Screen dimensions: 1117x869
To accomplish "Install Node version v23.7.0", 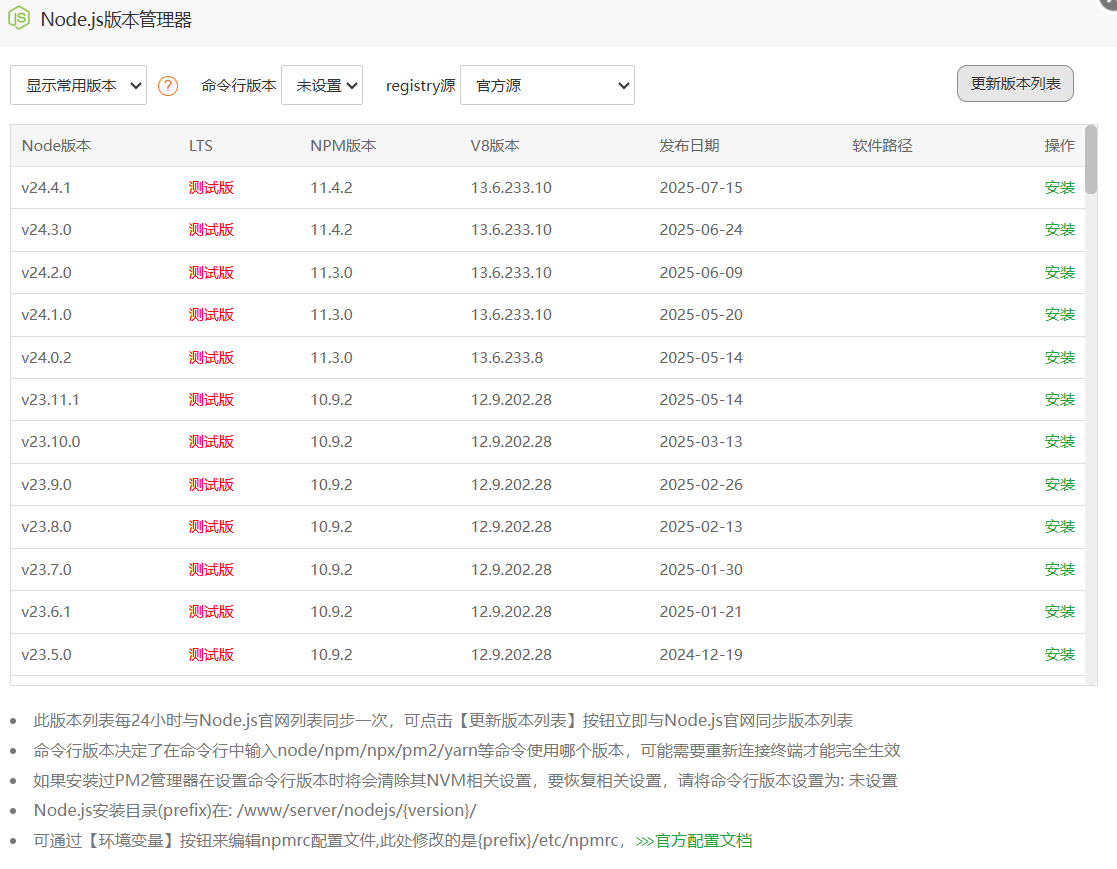I will [x=1059, y=569].
